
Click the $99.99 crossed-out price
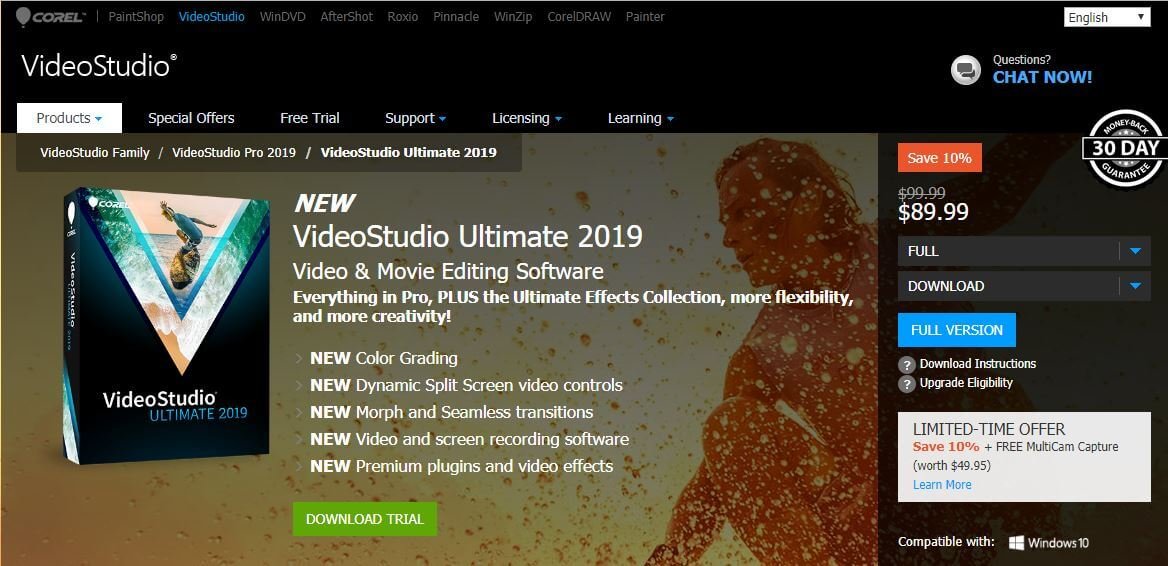coord(922,192)
